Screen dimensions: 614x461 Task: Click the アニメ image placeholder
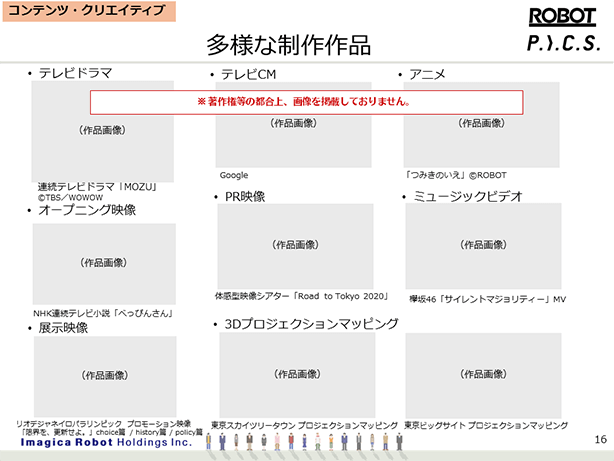pos(482,125)
